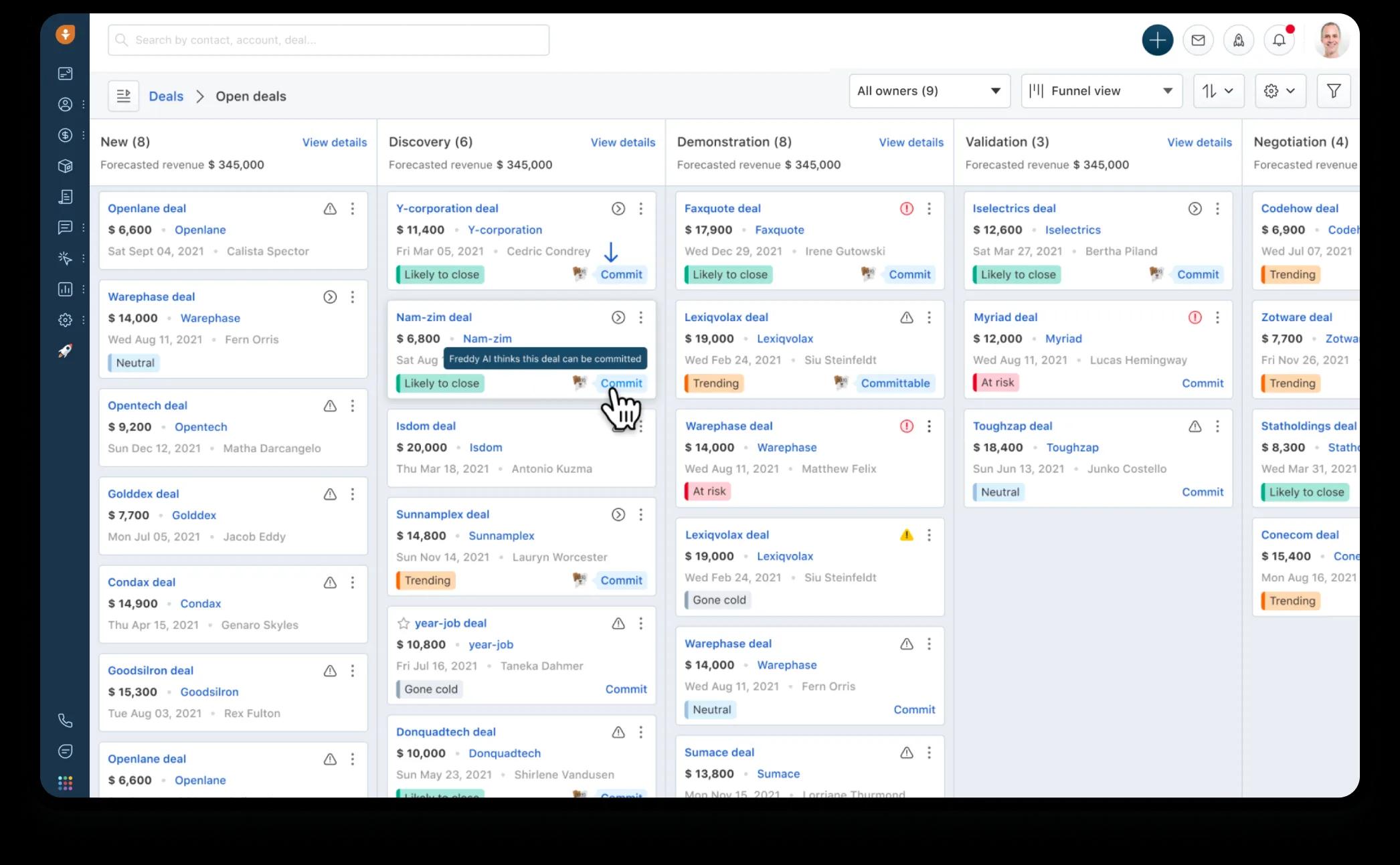Open the Funnel view selector
This screenshot has height=865, width=1400.
click(x=1101, y=90)
